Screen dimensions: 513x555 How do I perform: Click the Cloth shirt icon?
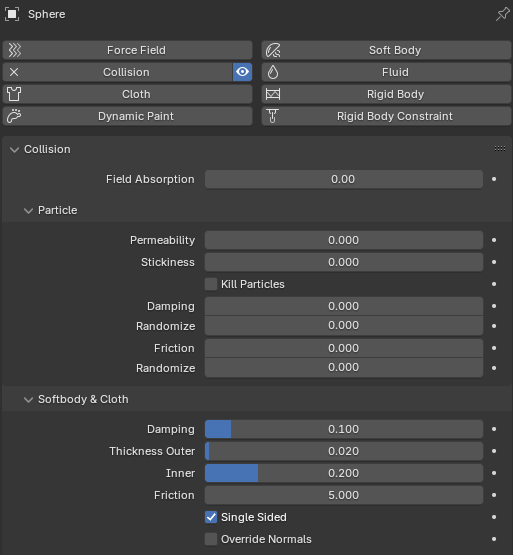tap(14, 94)
